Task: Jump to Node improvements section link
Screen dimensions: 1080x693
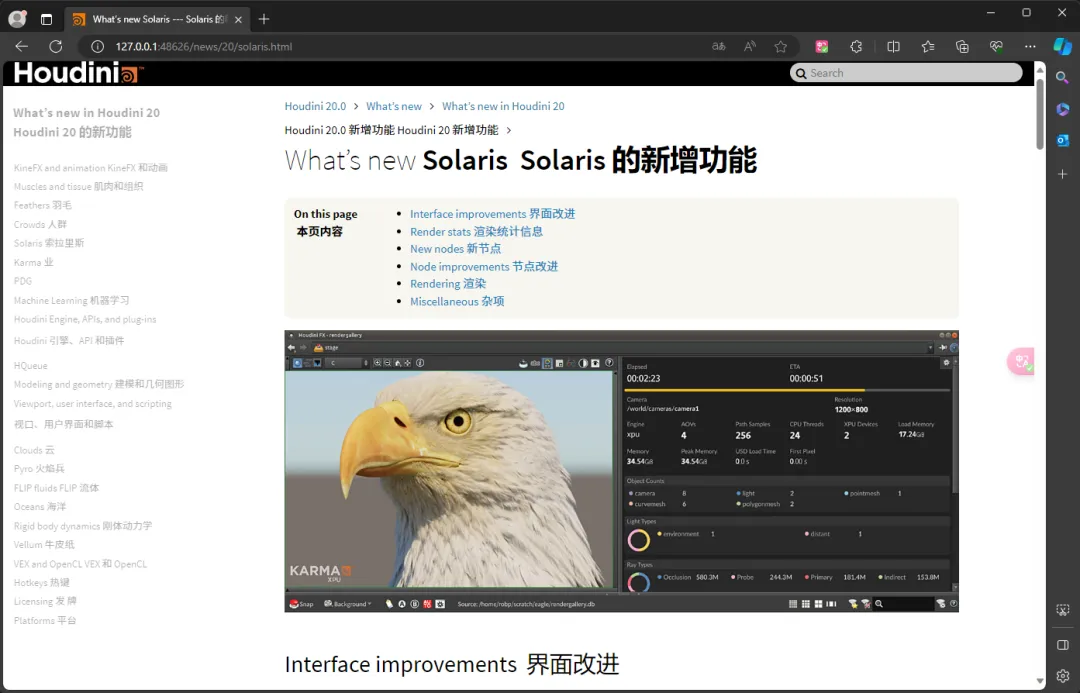Action: point(484,267)
